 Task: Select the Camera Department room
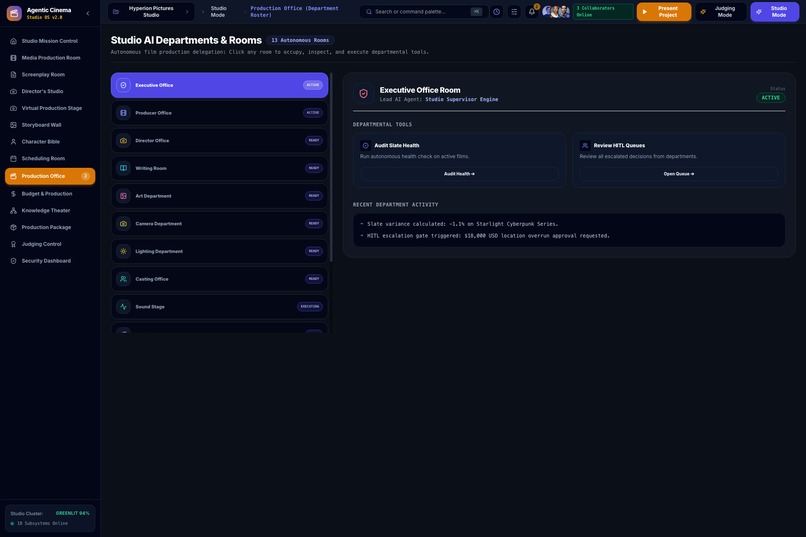219,224
